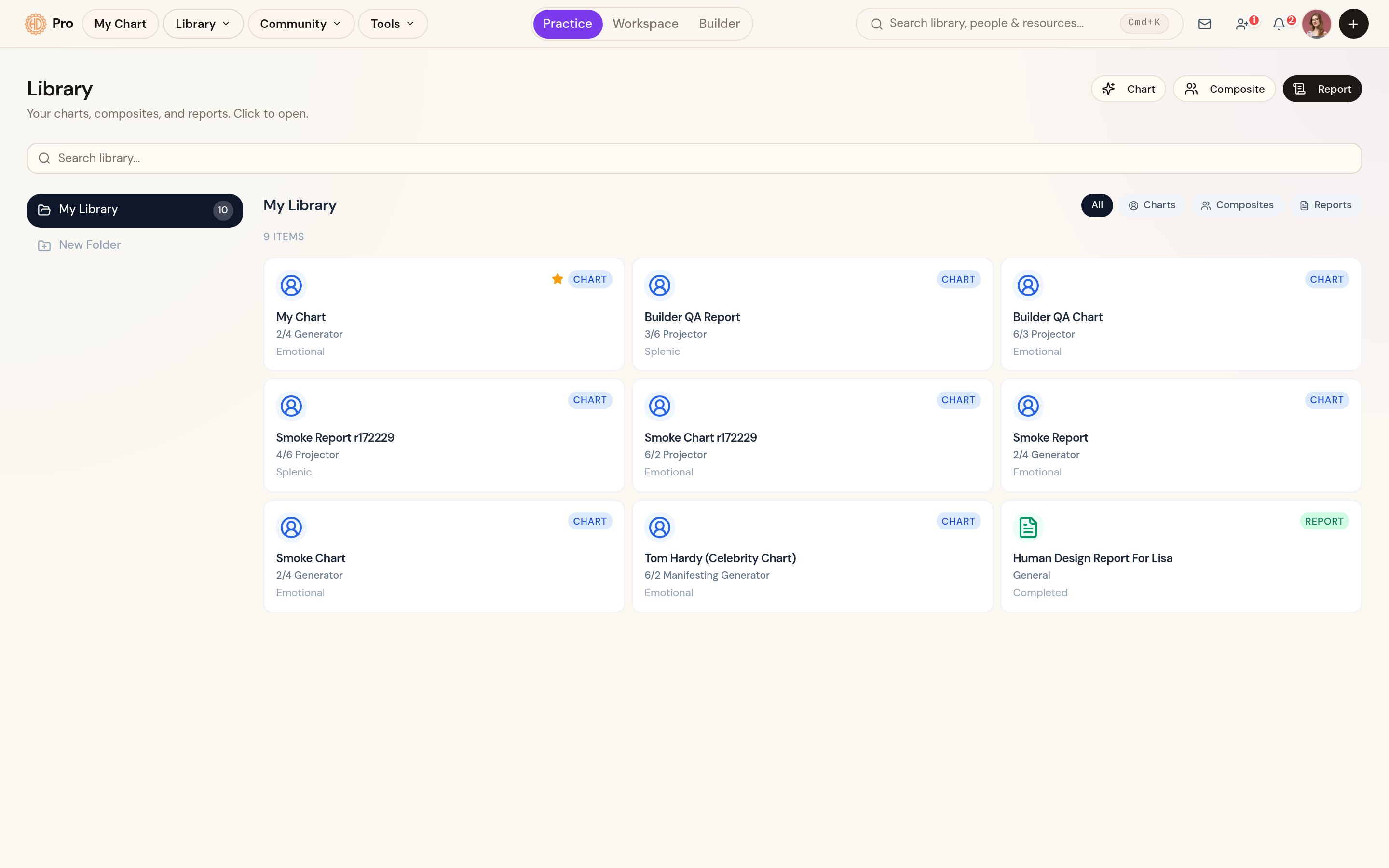Click the top global search magnifier icon

[x=876, y=24]
